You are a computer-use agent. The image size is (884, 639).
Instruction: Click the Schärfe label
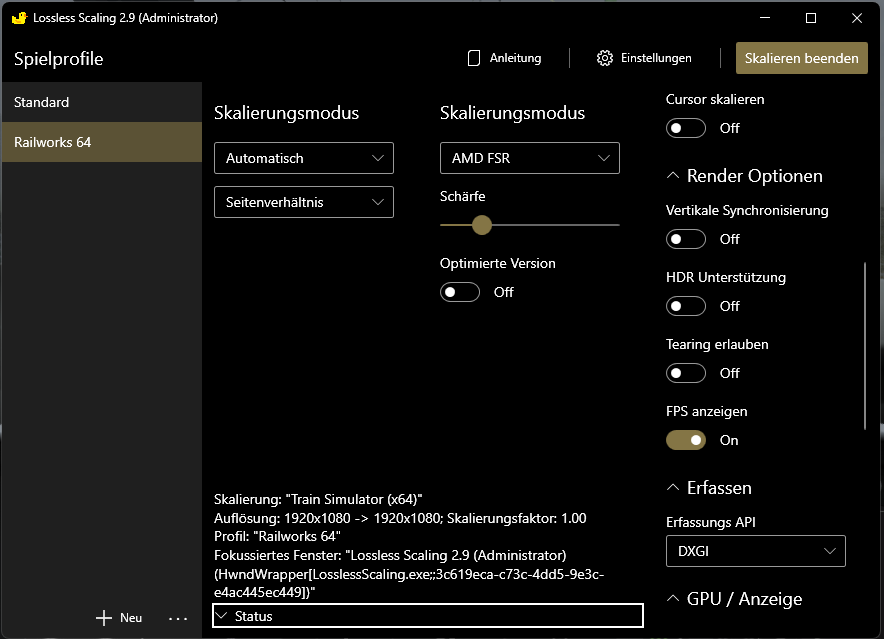pos(462,196)
